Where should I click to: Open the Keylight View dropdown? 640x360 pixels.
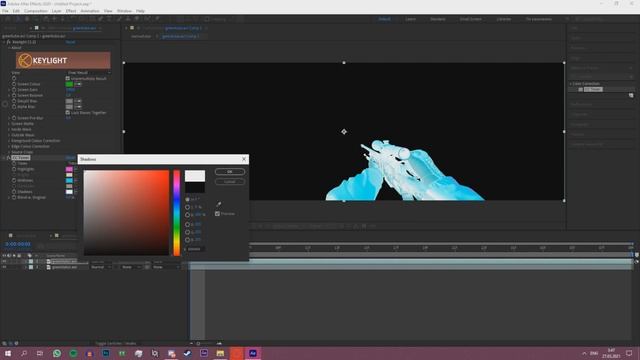(x=89, y=73)
